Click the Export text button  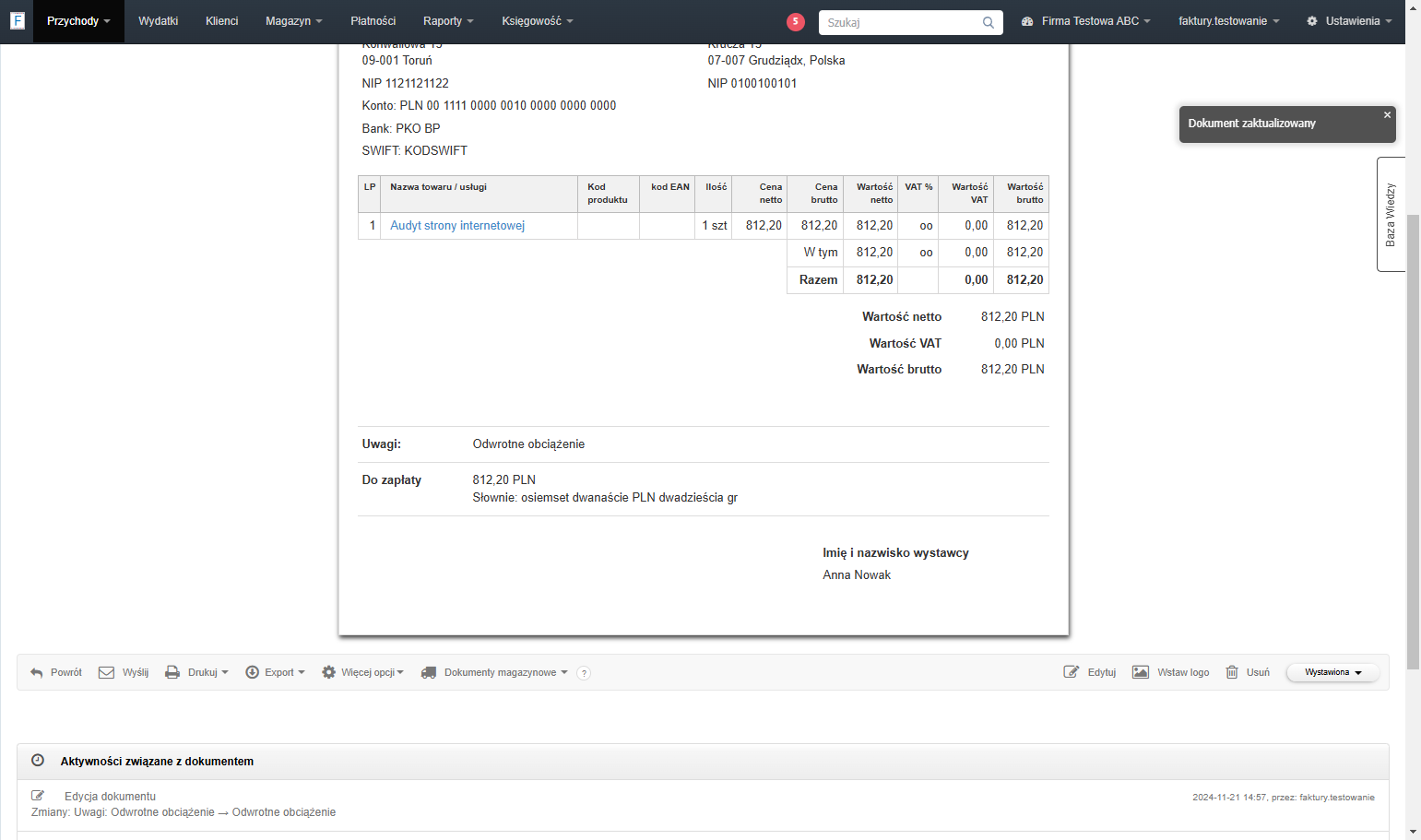click(x=279, y=673)
